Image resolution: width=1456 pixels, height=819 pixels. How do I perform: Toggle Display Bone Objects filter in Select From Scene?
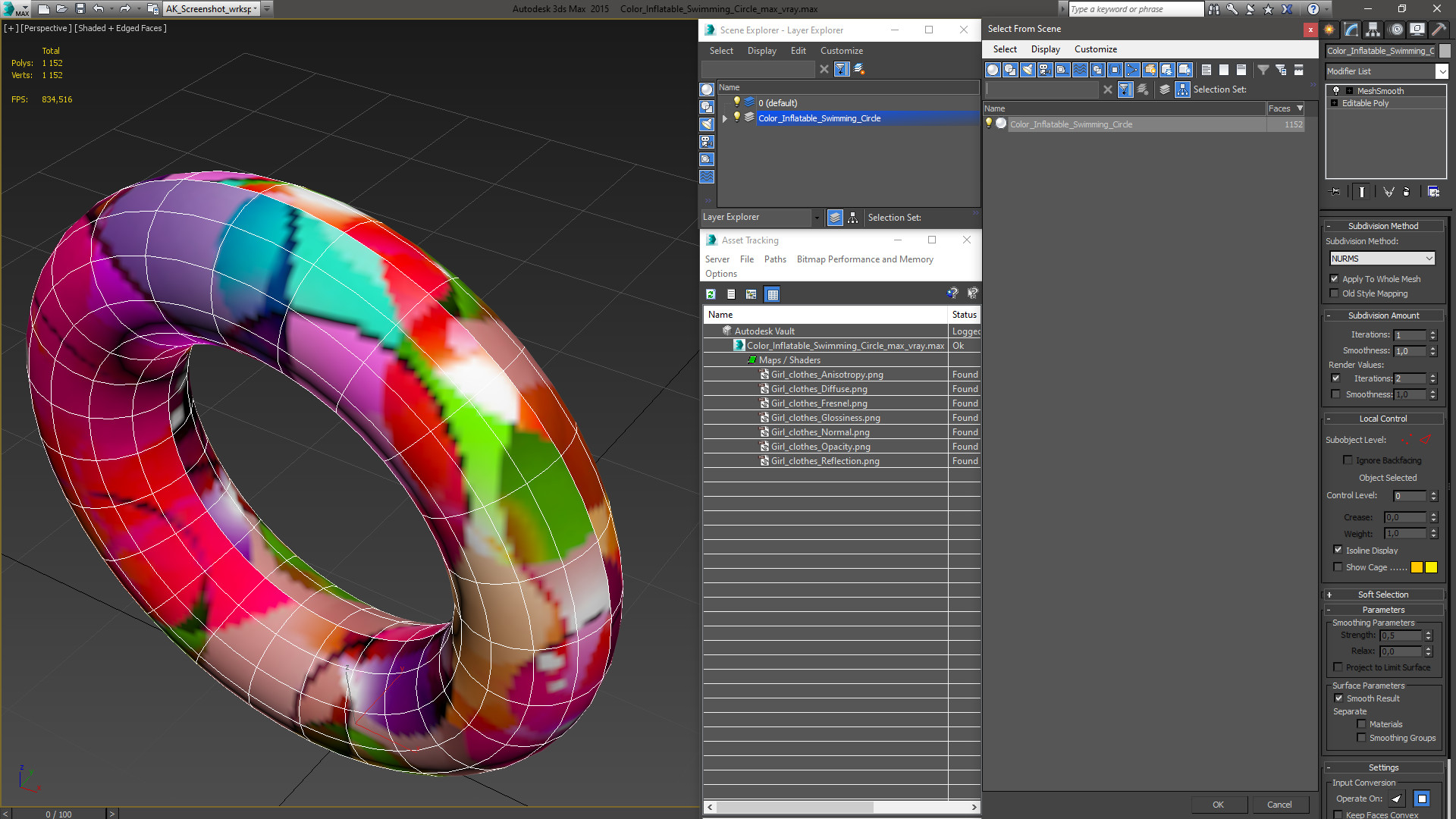pos(1132,70)
